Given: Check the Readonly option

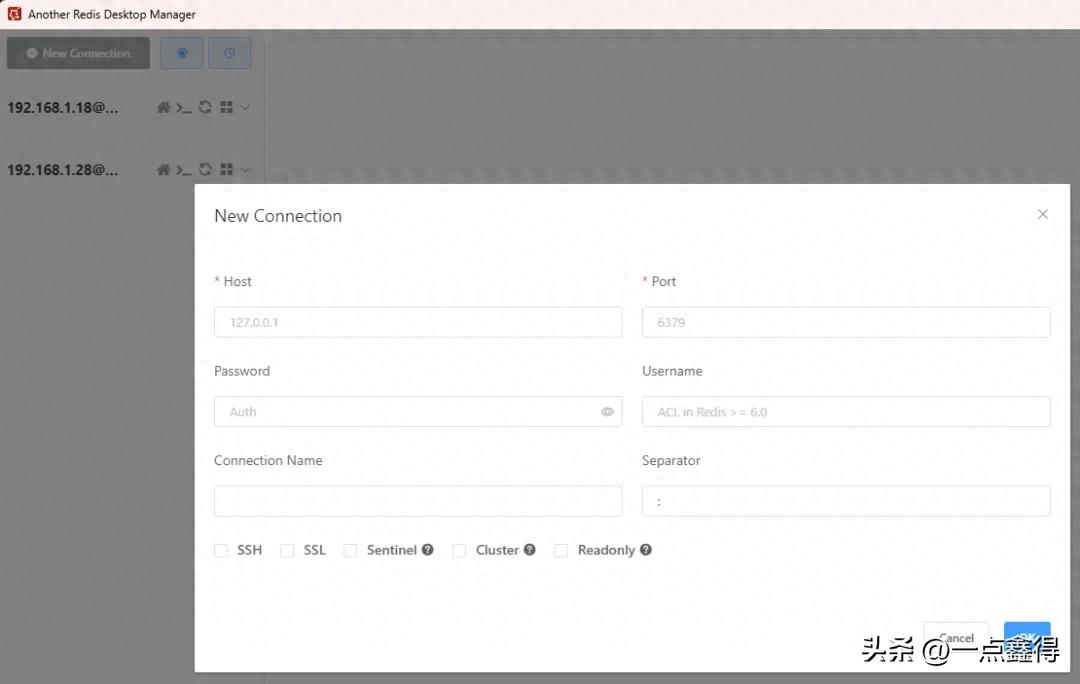Looking at the screenshot, I should [x=561, y=550].
